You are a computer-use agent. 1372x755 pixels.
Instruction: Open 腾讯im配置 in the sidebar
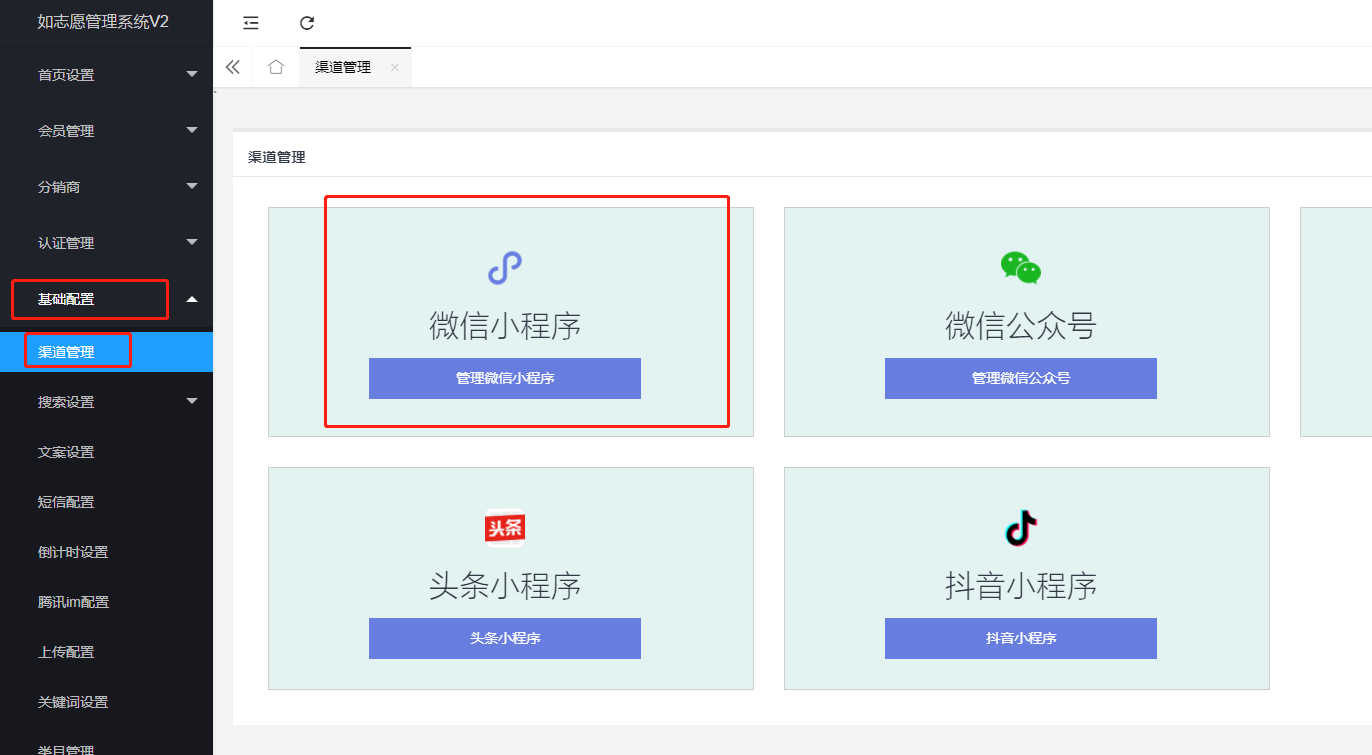click(74, 602)
